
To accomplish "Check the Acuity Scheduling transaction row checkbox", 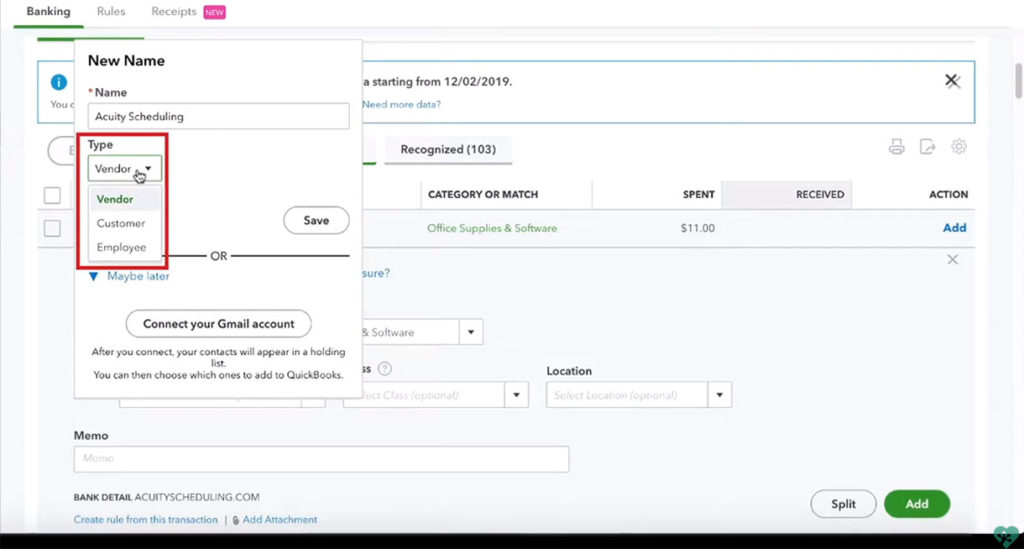I will coord(52,228).
